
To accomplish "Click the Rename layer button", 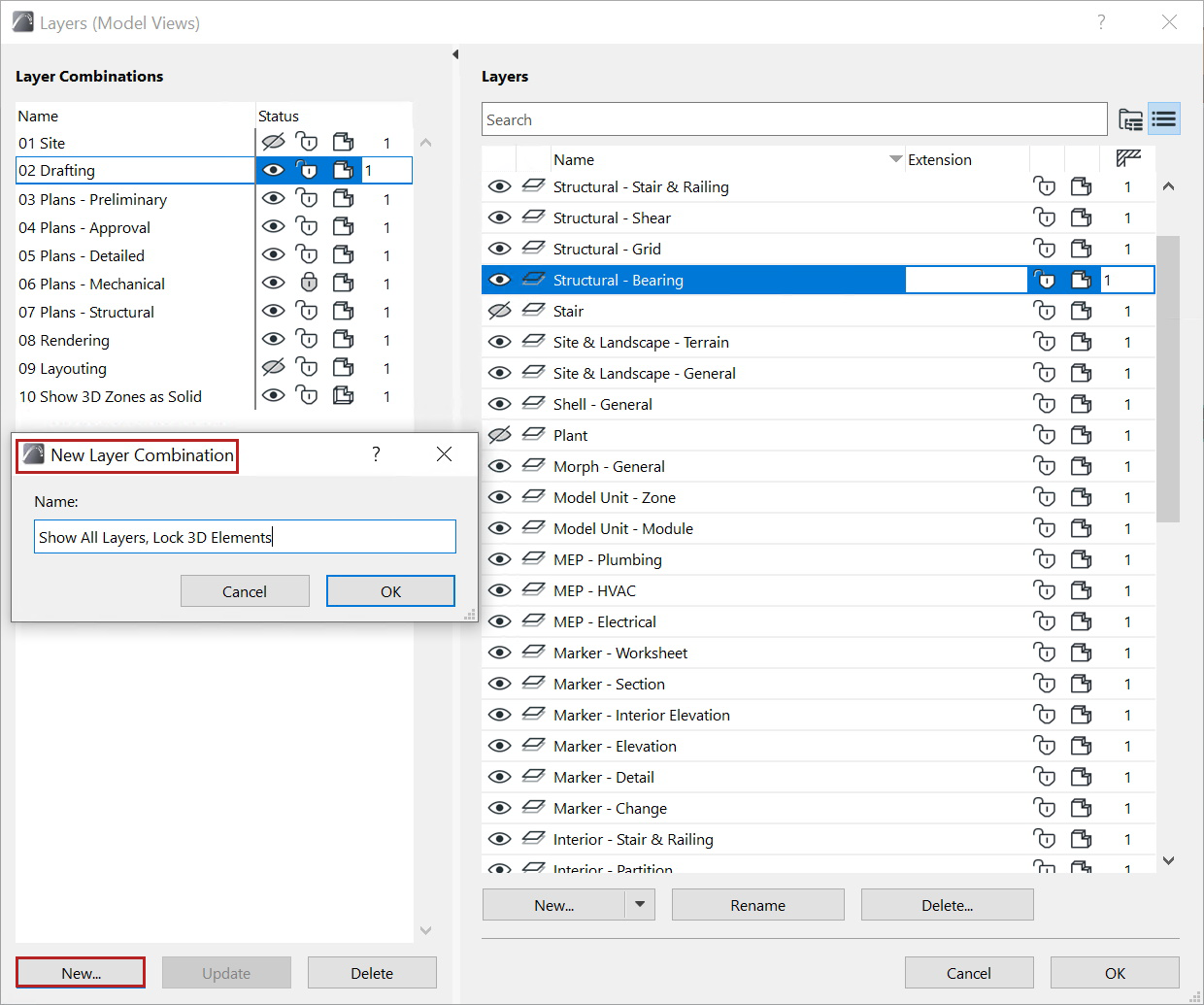I will [x=757, y=905].
